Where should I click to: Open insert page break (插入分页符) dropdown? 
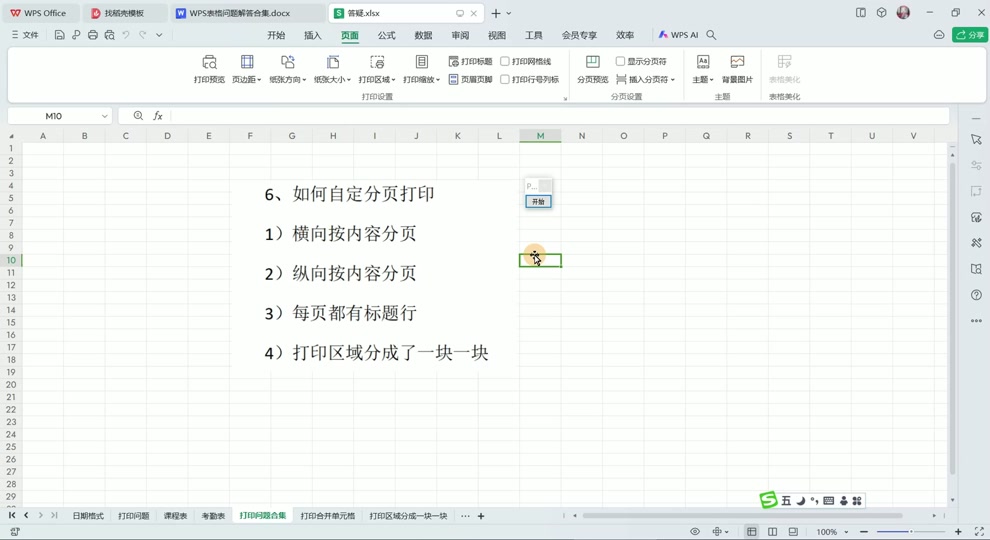click(645, 80)
